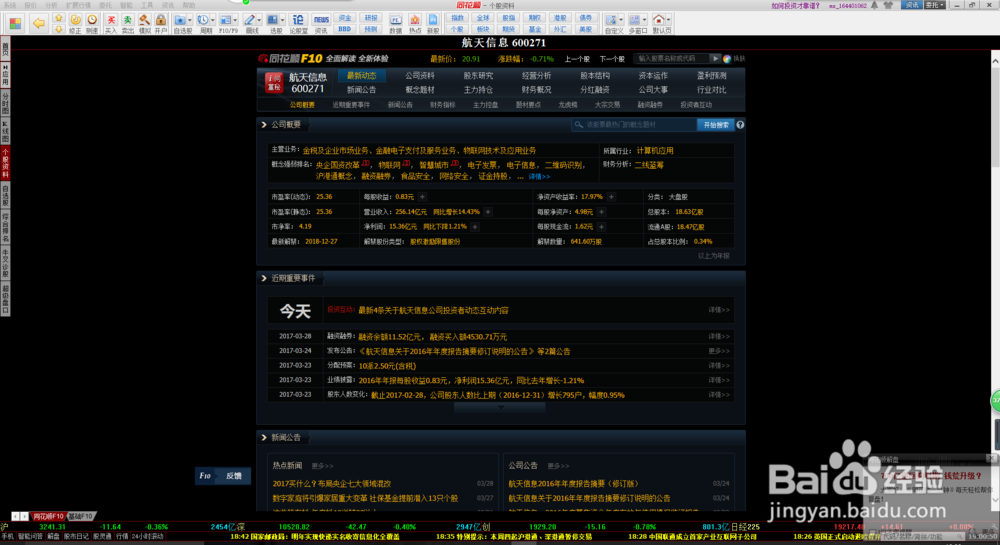The image size is (1000, 545).
Task: Click the help question mark near 开始搜索
Action: [740, 125]
